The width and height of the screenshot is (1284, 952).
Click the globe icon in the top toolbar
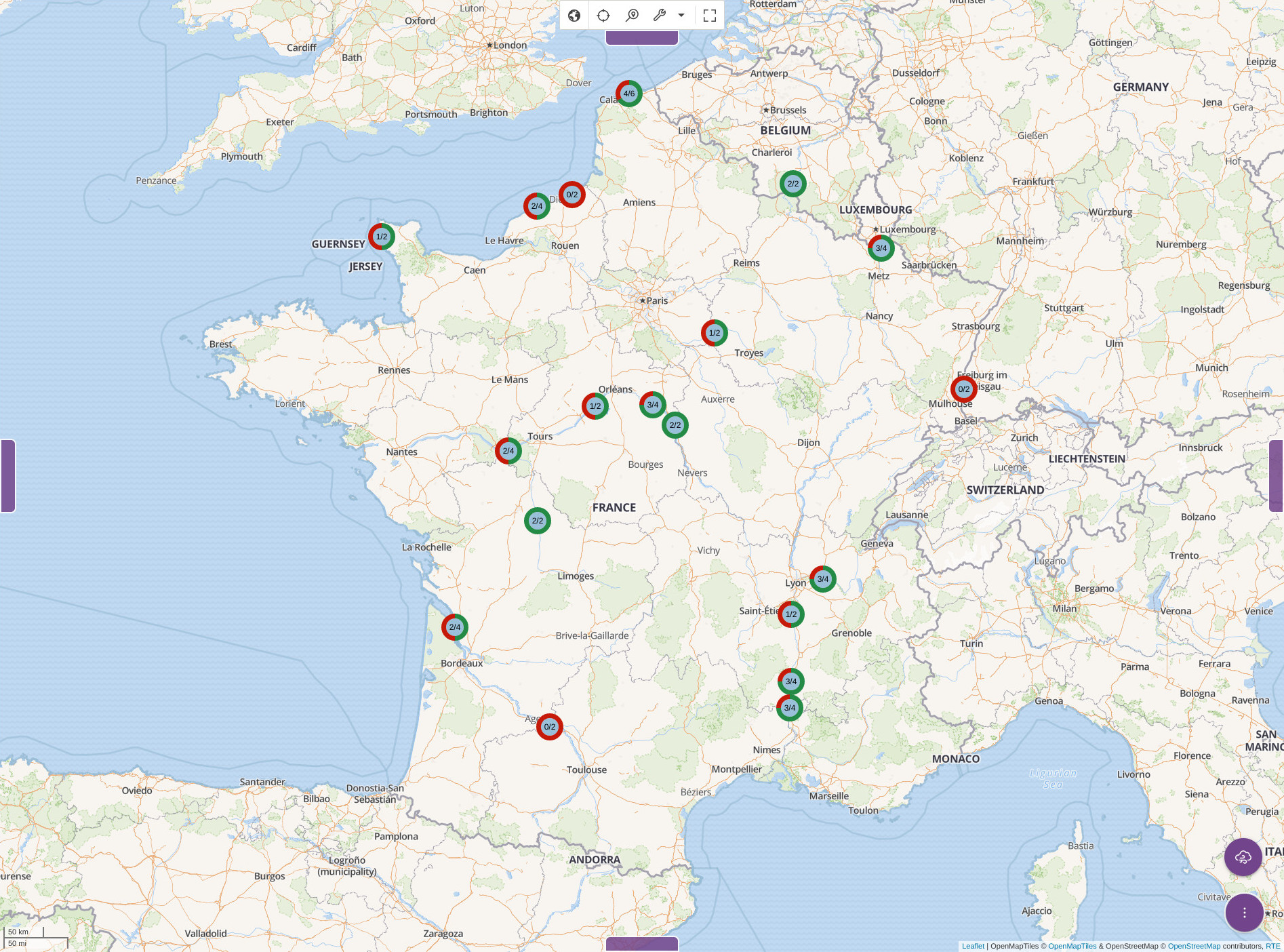click(x=574, y=16)
